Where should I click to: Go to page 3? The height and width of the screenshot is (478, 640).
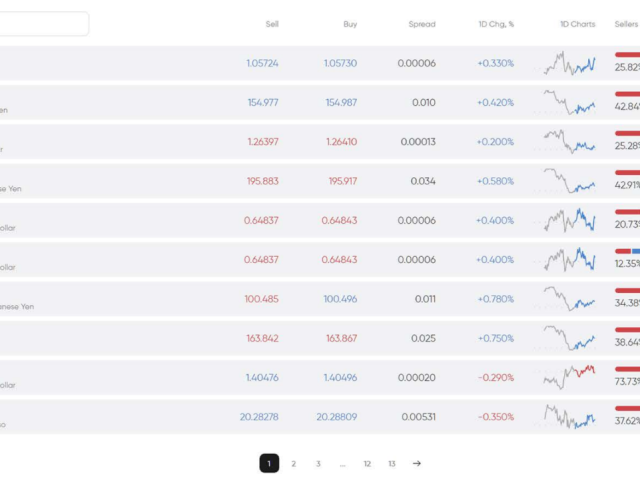coord(318,463)
